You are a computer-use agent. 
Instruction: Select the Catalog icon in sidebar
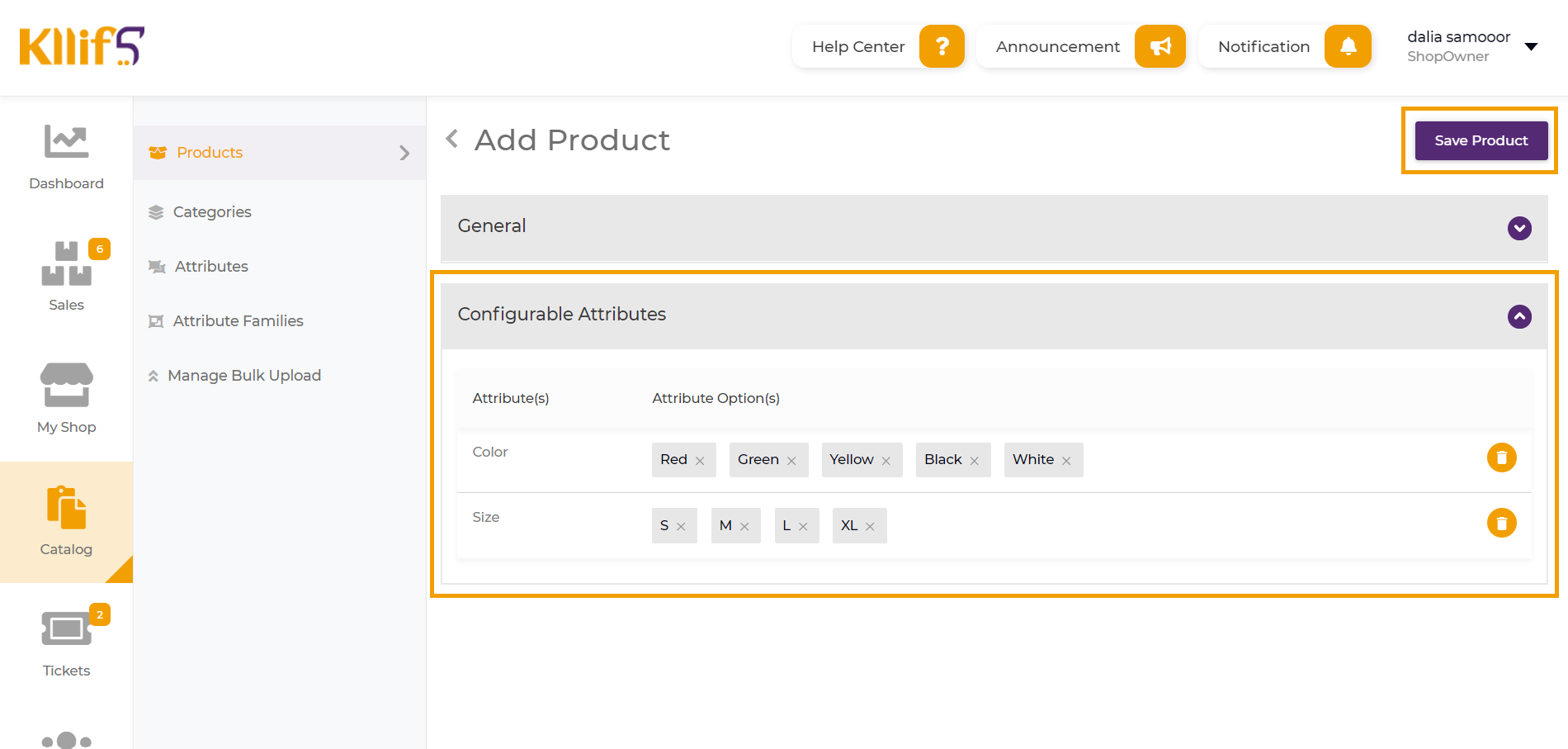pos(66,507)
